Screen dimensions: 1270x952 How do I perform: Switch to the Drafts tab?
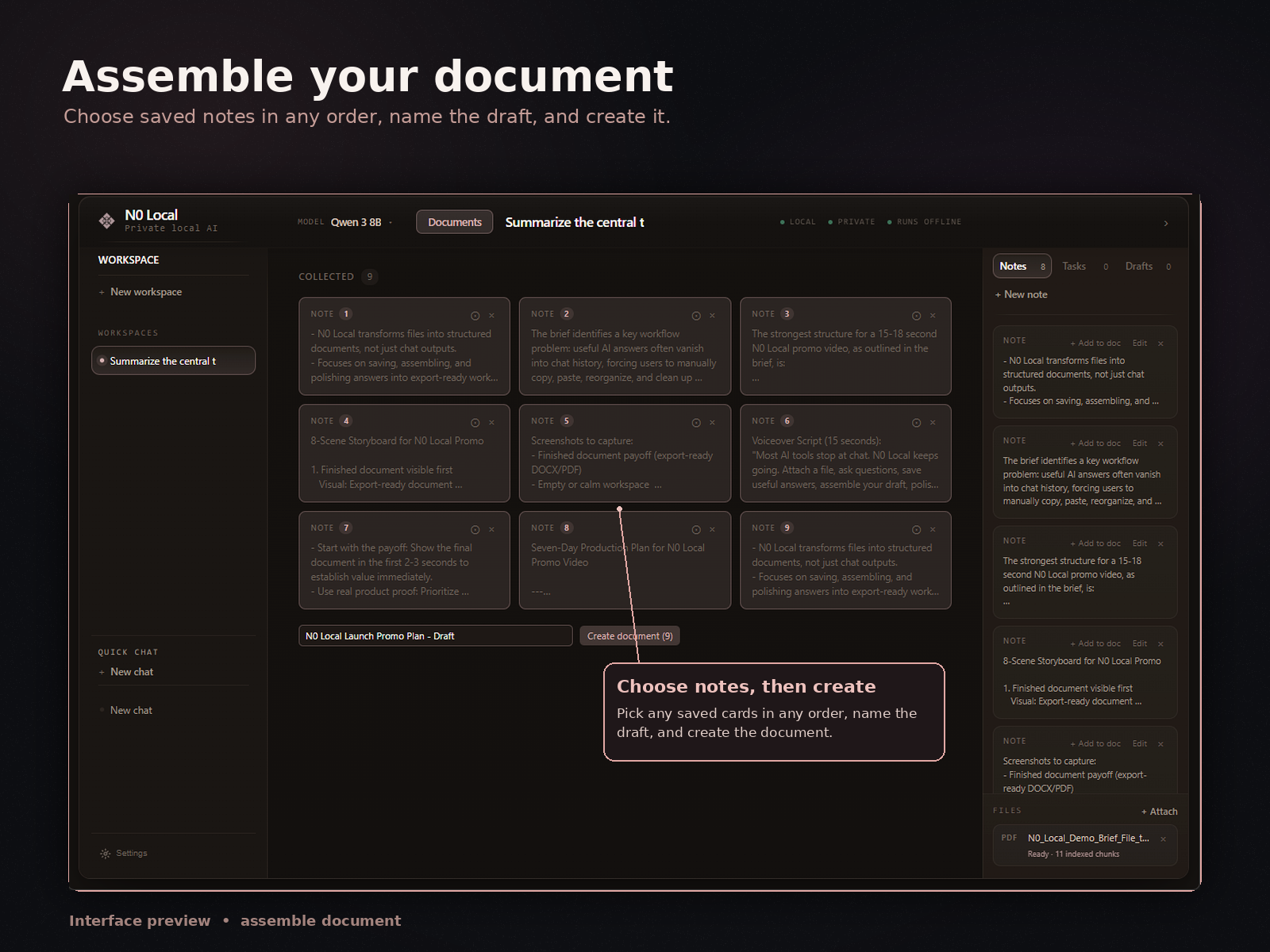[1148, 267]
